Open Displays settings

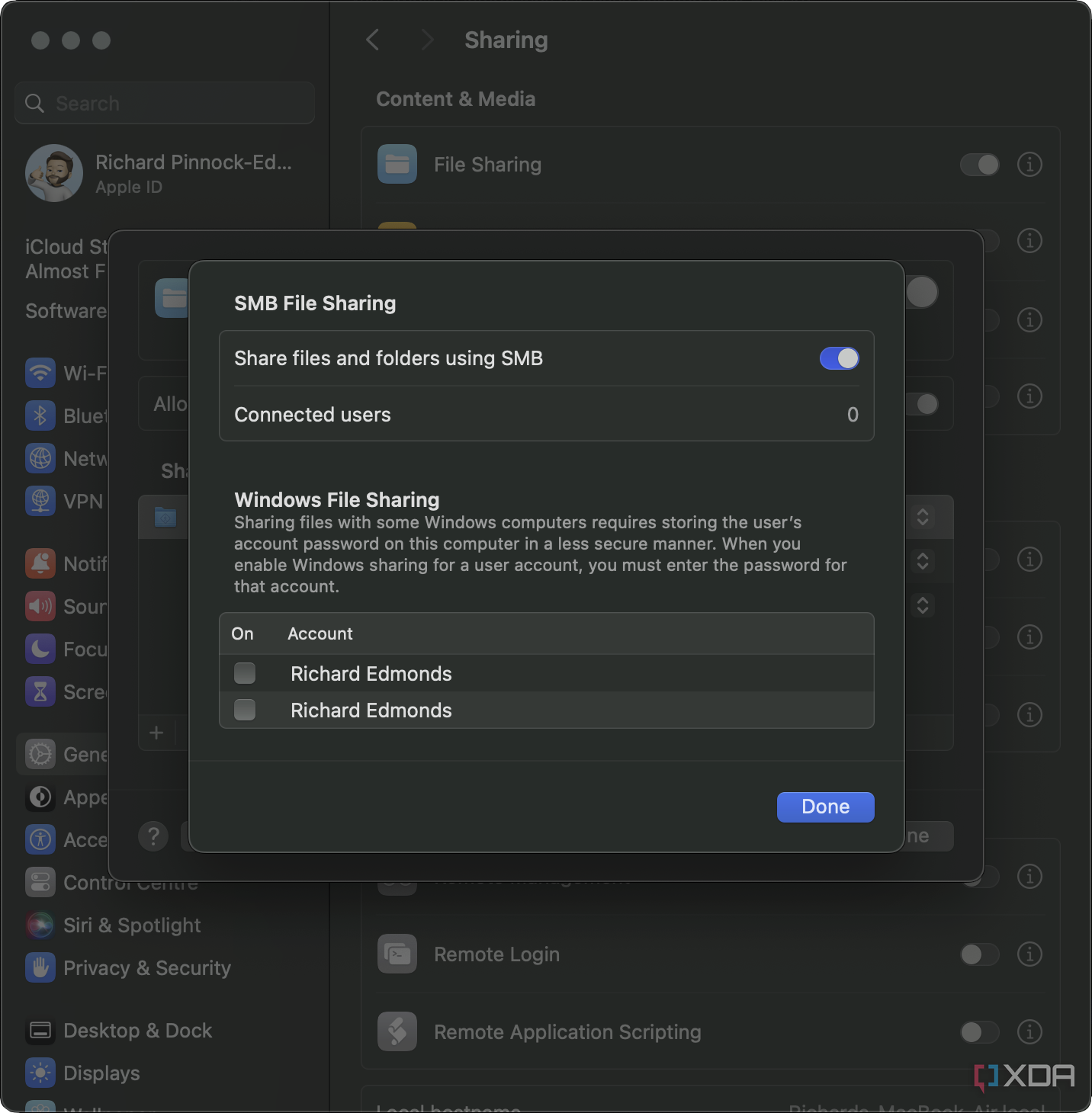coord(82,1073)
